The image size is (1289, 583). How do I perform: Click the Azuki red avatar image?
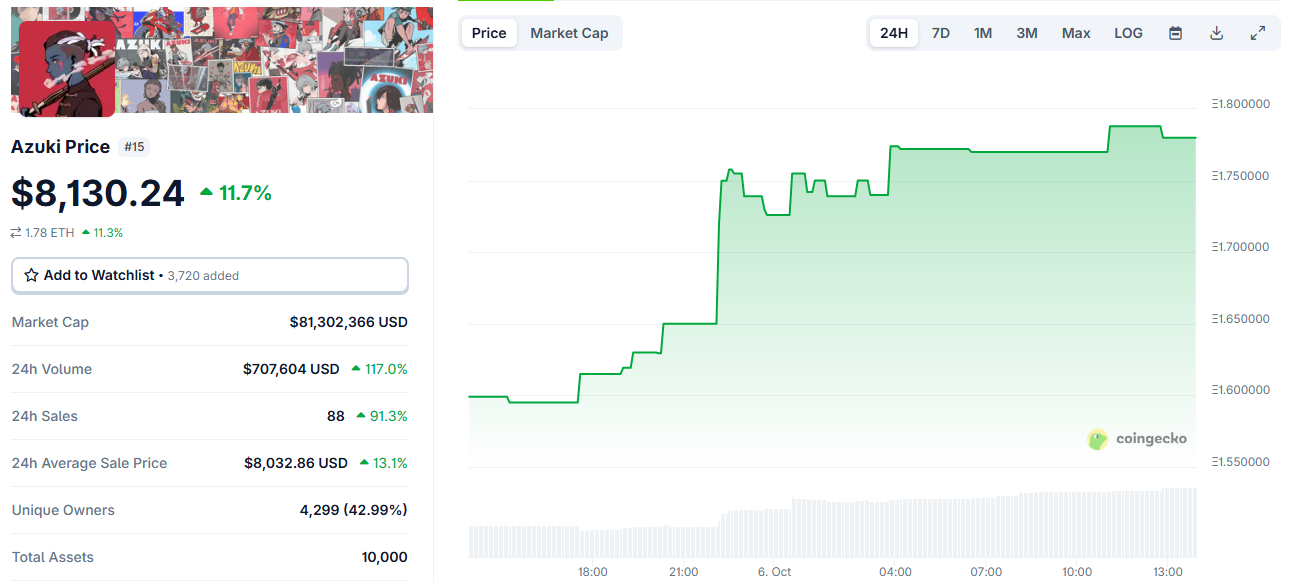tap(66, 69)
